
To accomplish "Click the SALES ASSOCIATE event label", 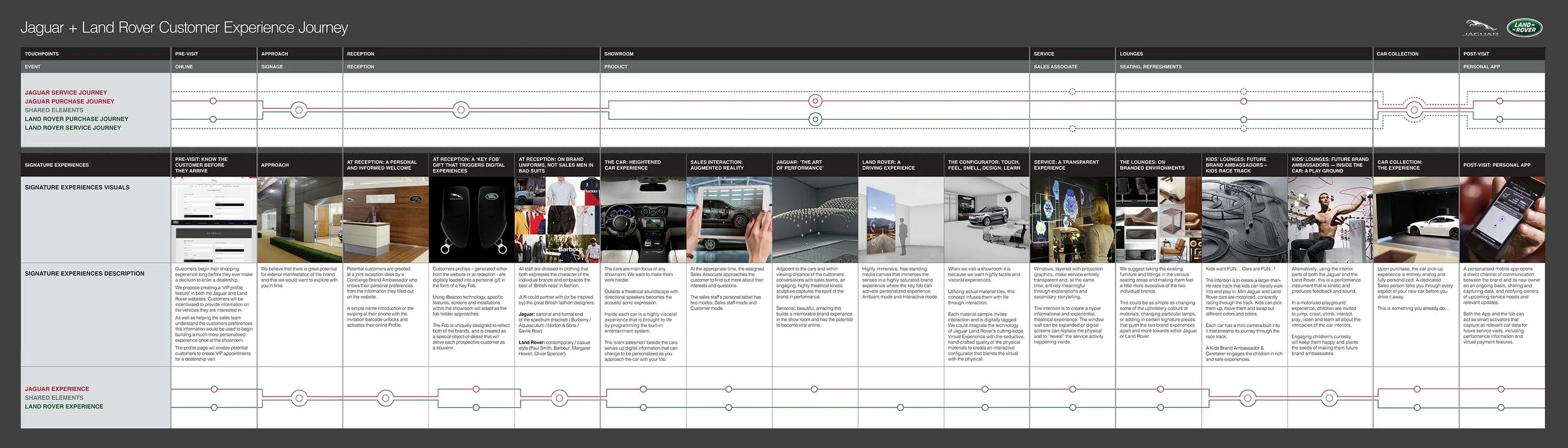I will tap(1056, 66).
